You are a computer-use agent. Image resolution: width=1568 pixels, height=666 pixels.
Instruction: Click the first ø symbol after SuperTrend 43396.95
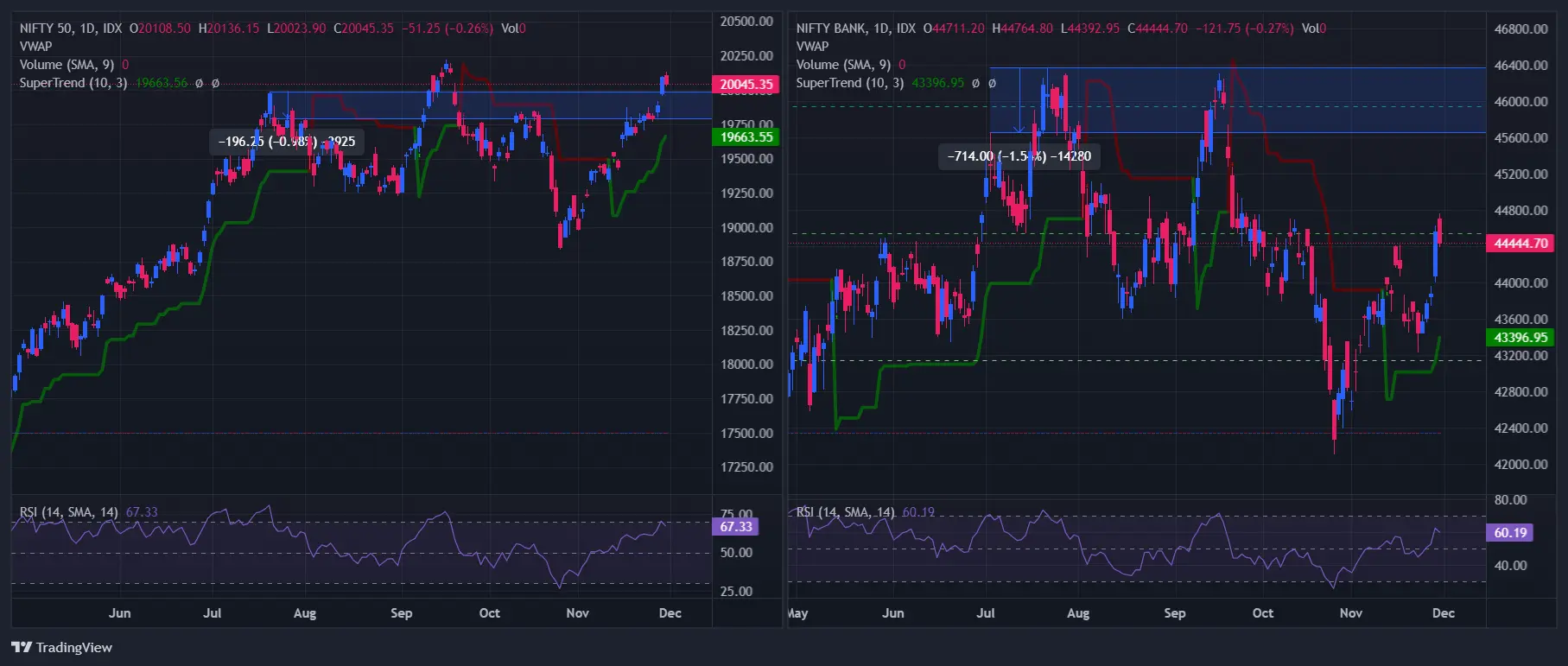pos(975,84)
